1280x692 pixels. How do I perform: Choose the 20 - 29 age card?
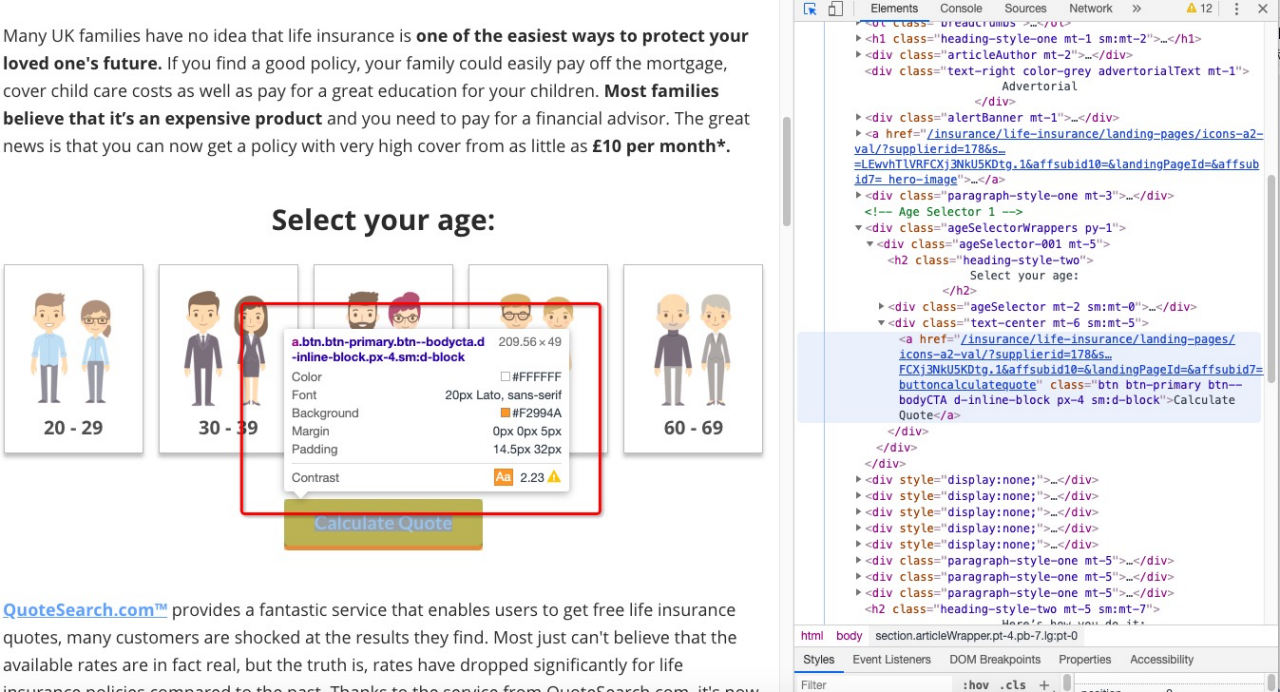(x=73, y=359)
